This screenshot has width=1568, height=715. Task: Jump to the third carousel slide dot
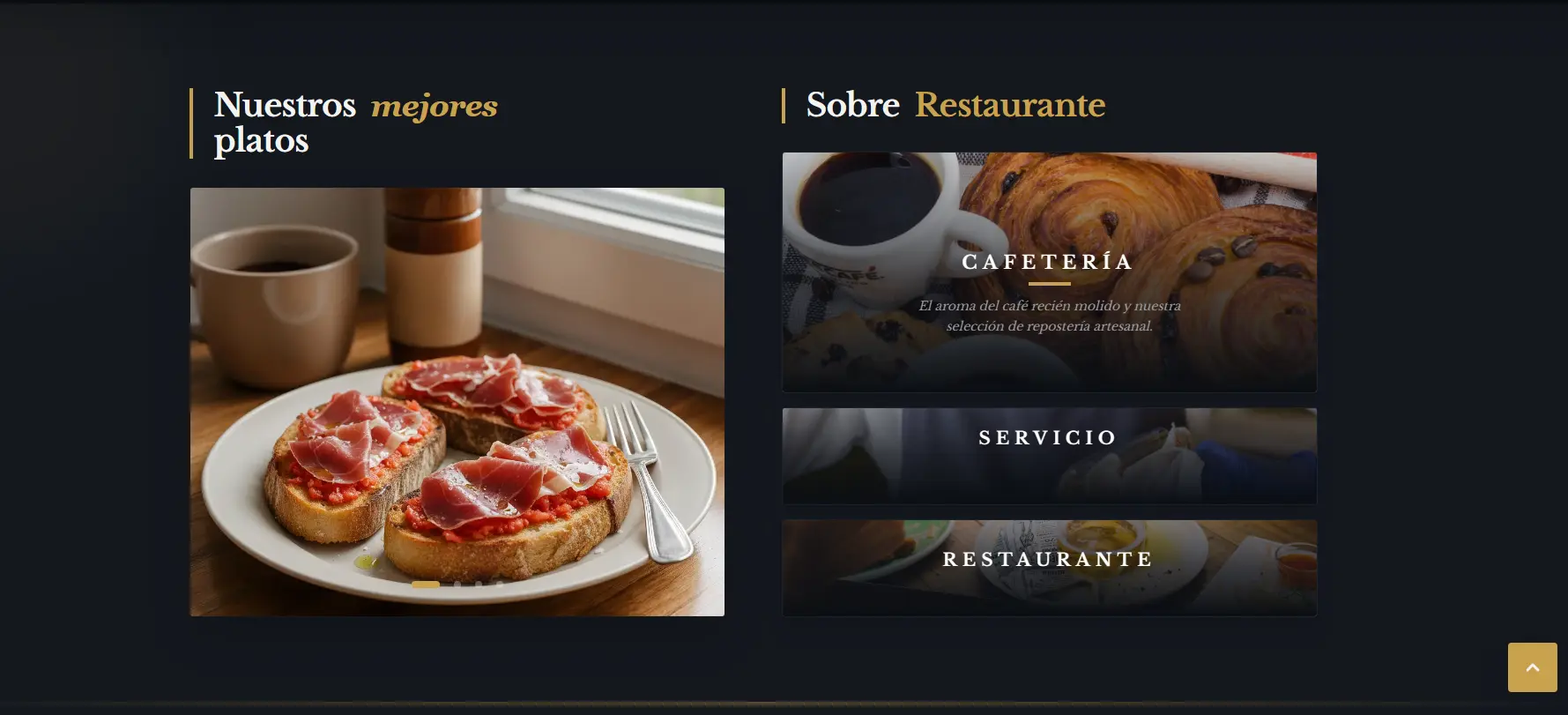(x=479, y=584)
